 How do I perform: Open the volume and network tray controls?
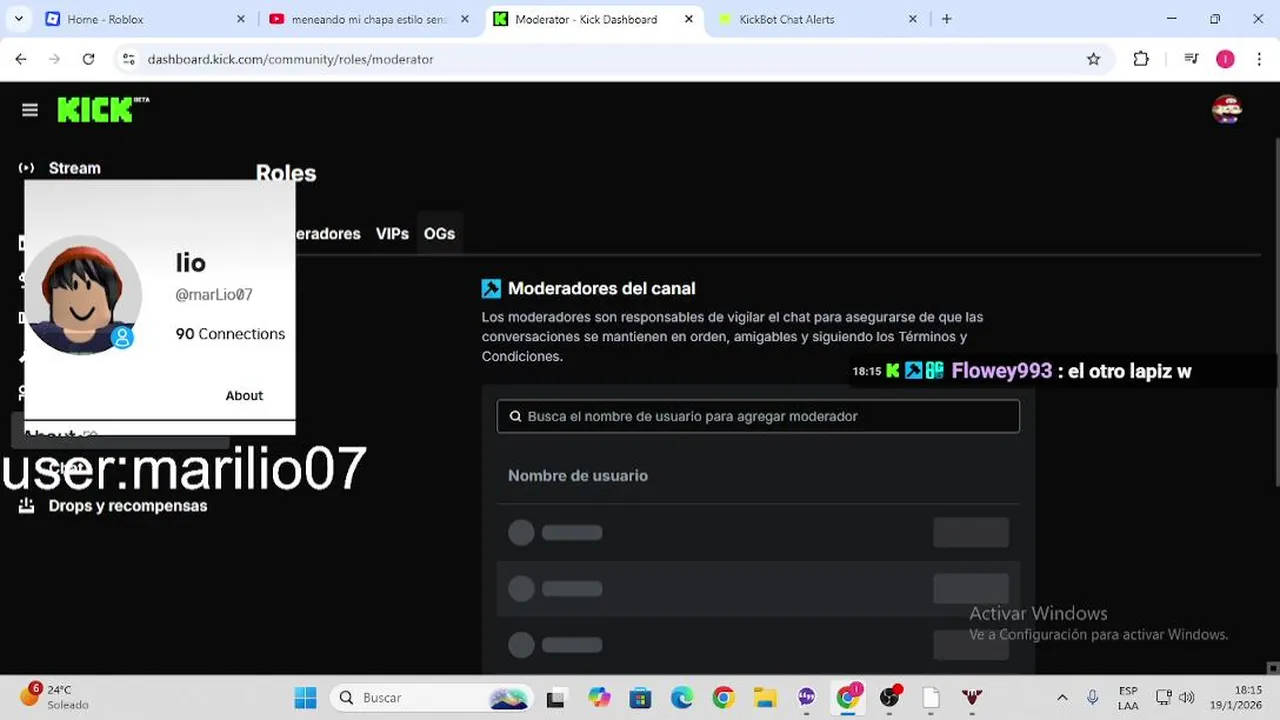click(1175, 698)
